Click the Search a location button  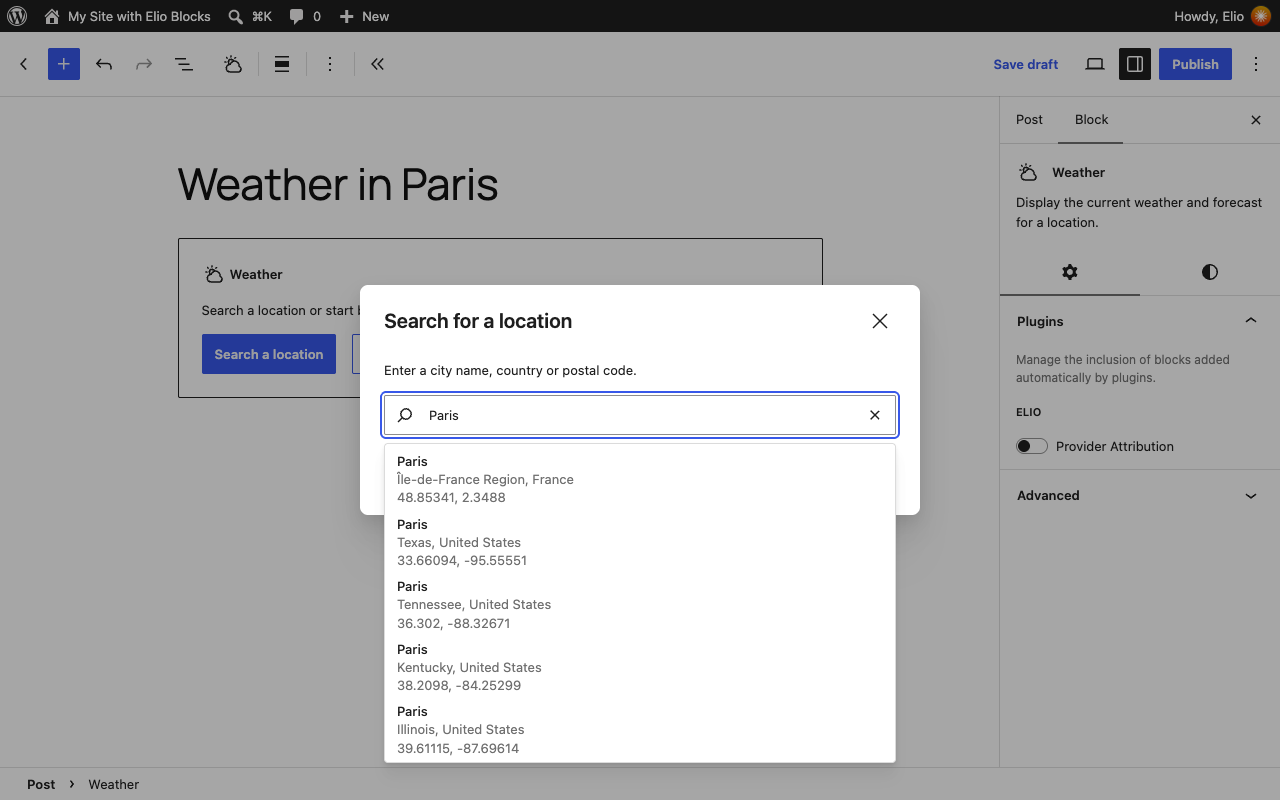pyautogui.click(x=269, y=354)
